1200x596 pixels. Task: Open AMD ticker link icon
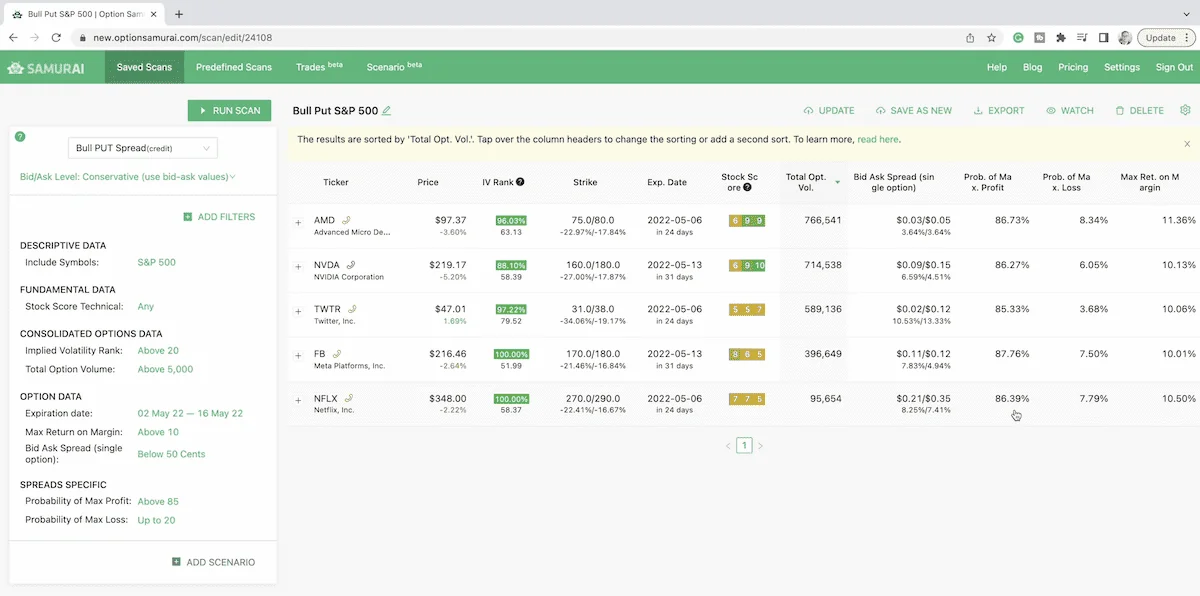coord(347,219)
